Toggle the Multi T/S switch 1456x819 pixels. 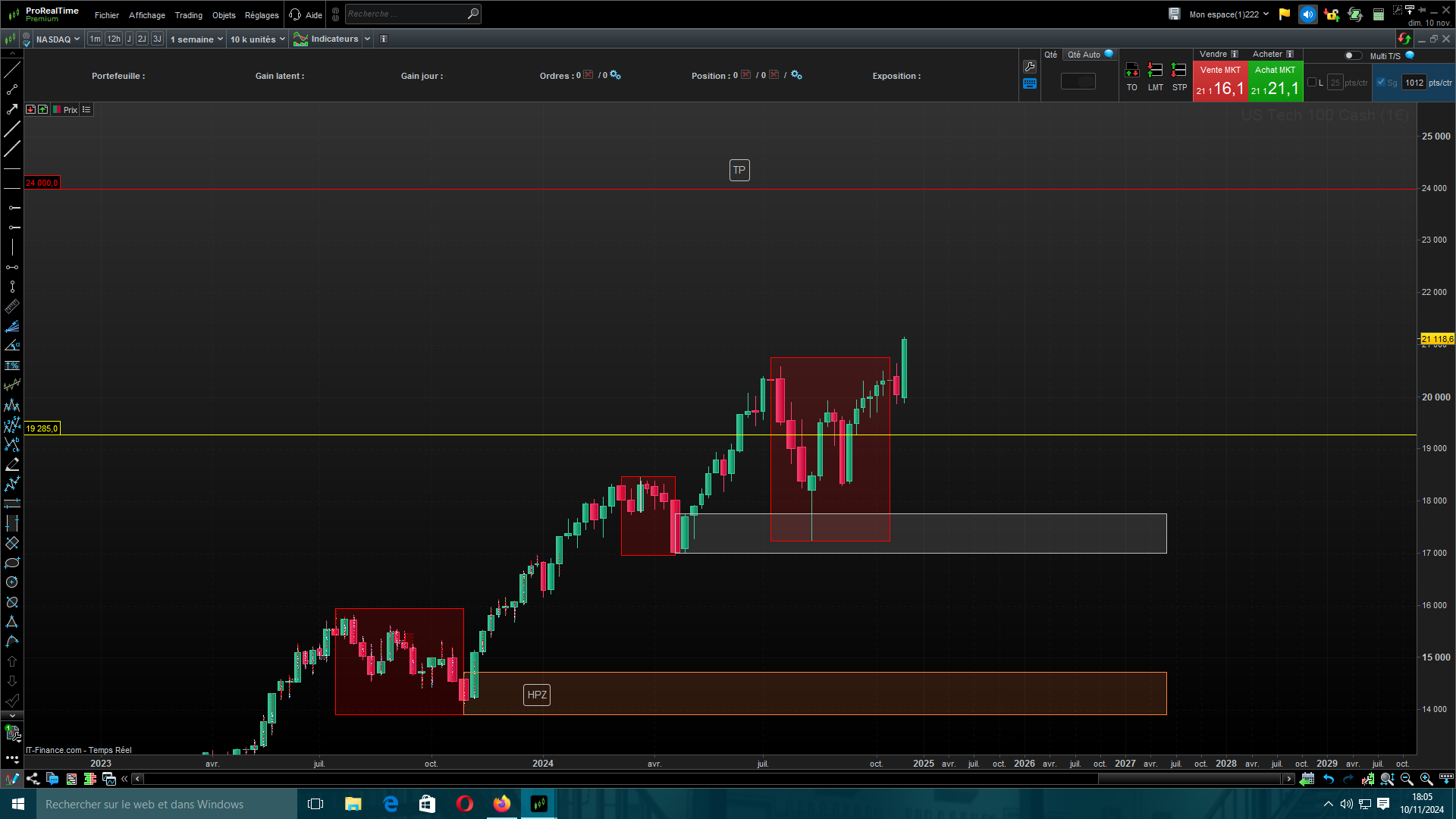tap(1352, 55)
